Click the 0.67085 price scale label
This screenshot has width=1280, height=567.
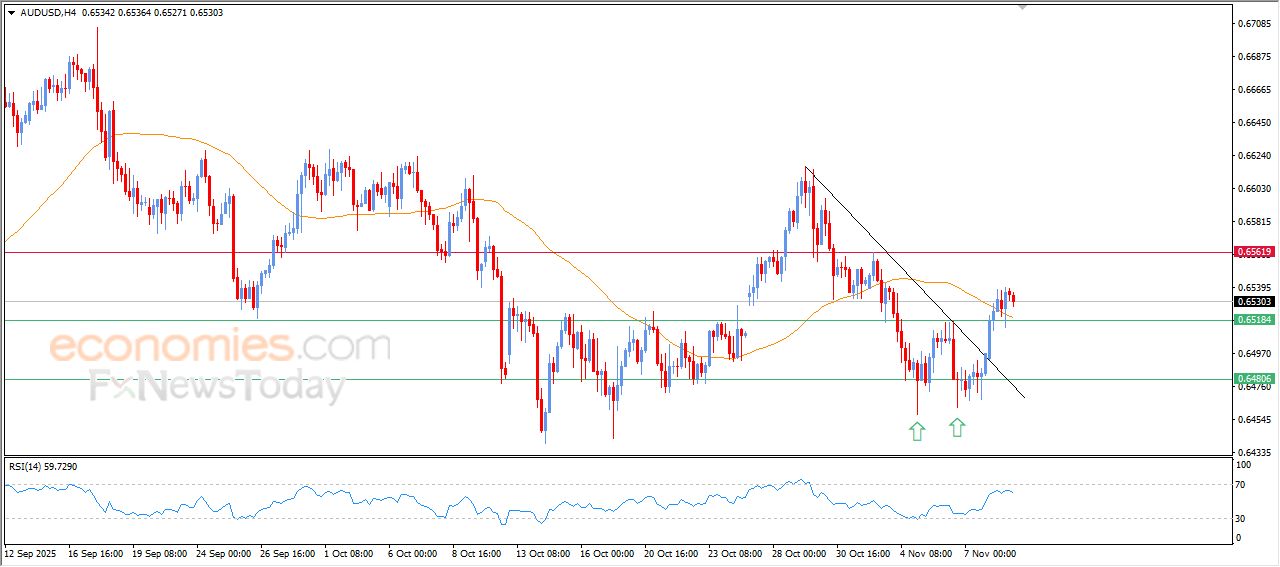point(1254,23)
